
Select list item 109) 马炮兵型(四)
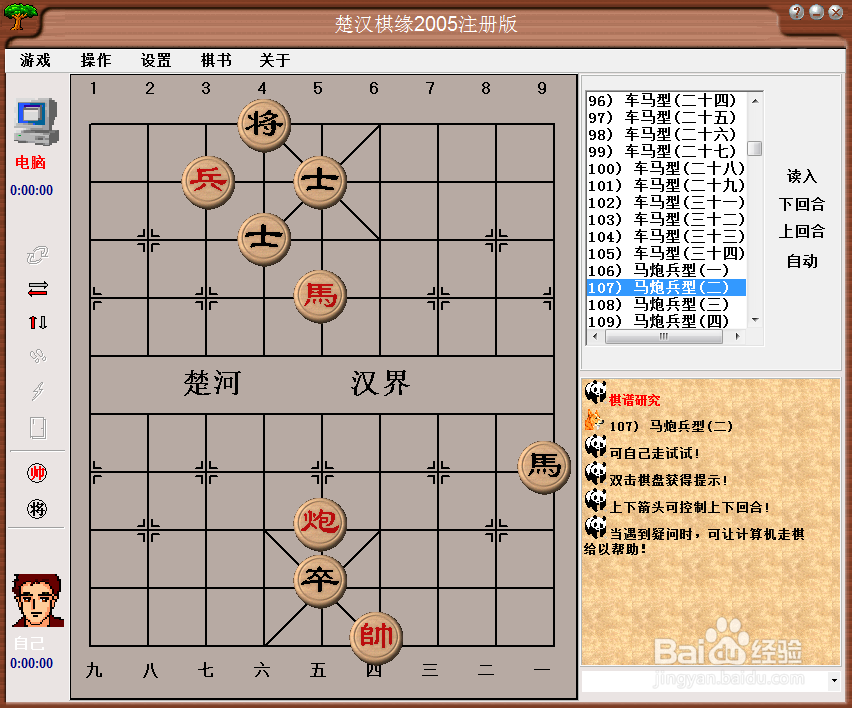point(666,321)
